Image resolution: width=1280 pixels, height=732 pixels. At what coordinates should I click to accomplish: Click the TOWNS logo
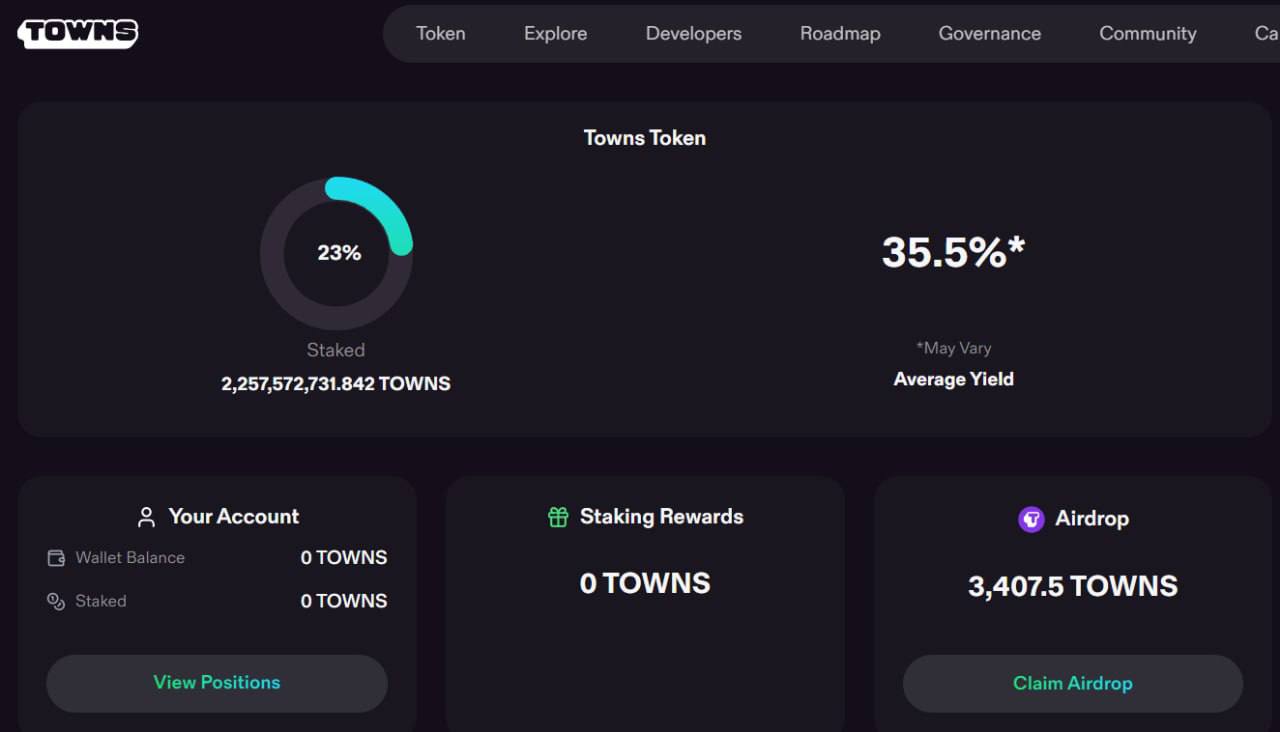pyautogui.click(x=78, y=33)
